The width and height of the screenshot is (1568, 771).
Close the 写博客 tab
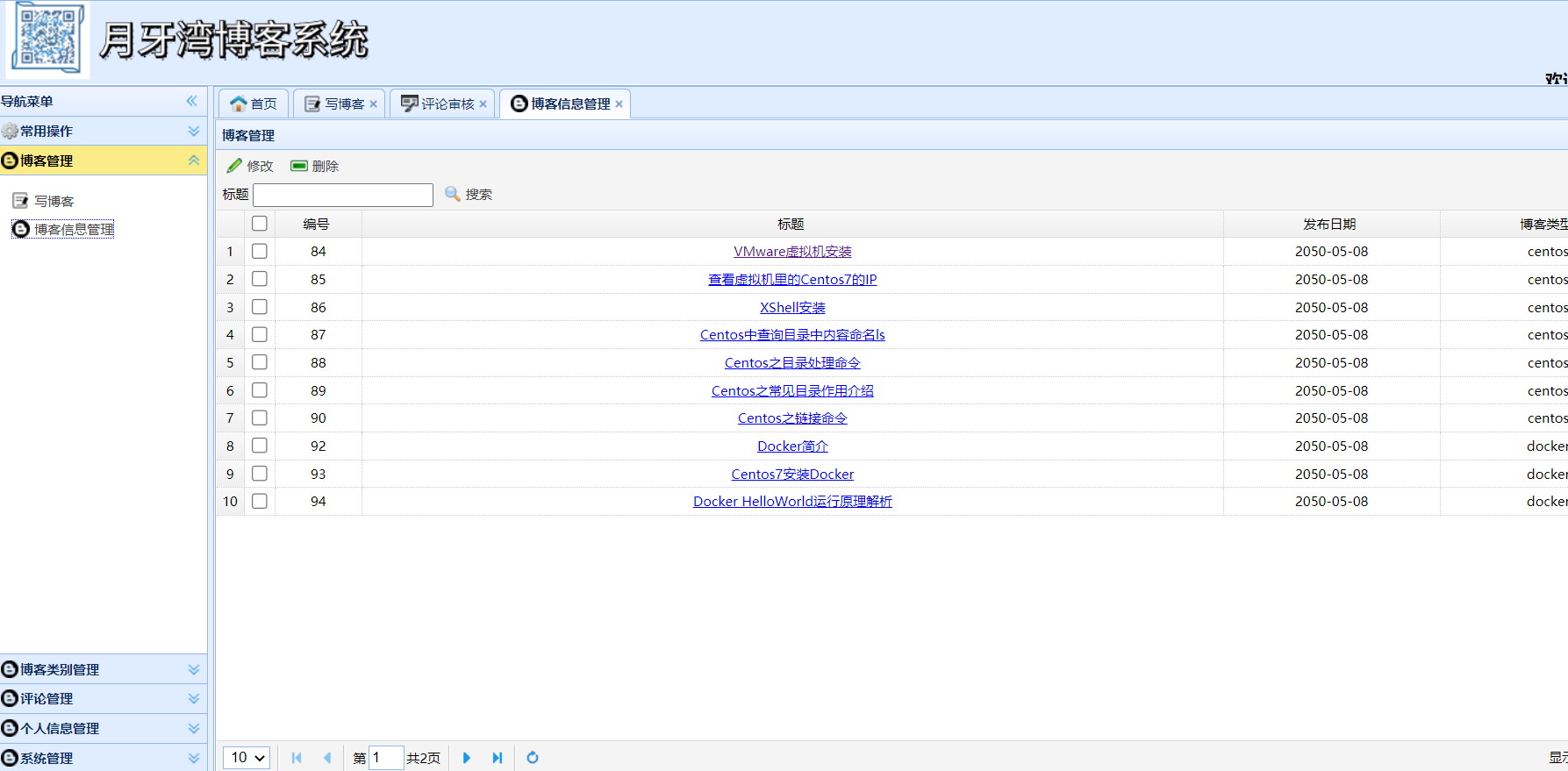(373, 104)
